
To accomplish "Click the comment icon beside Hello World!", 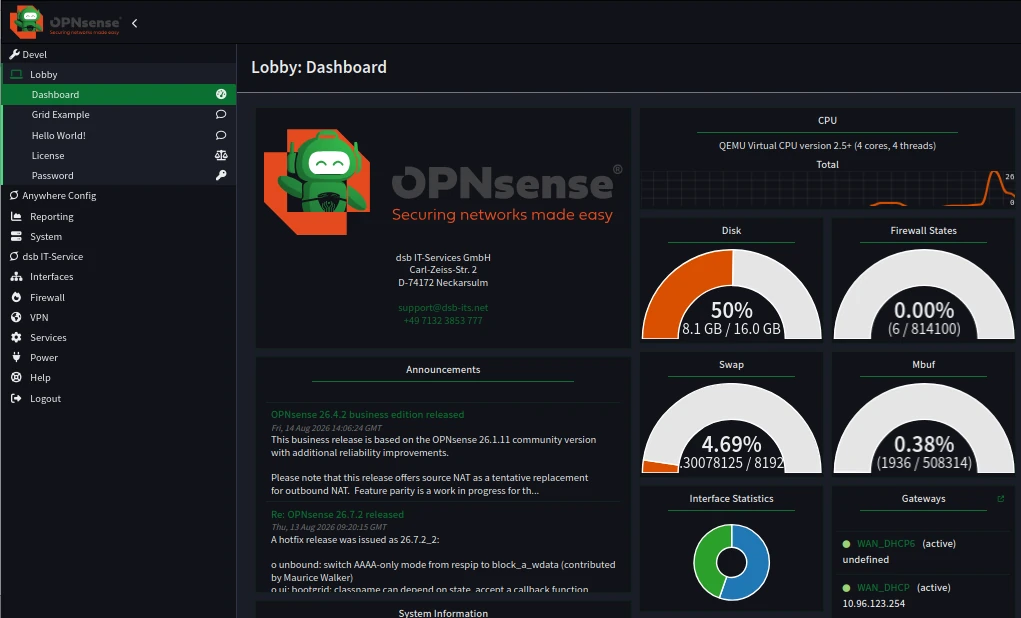I will pyautogui.click(x=221, y=135).
